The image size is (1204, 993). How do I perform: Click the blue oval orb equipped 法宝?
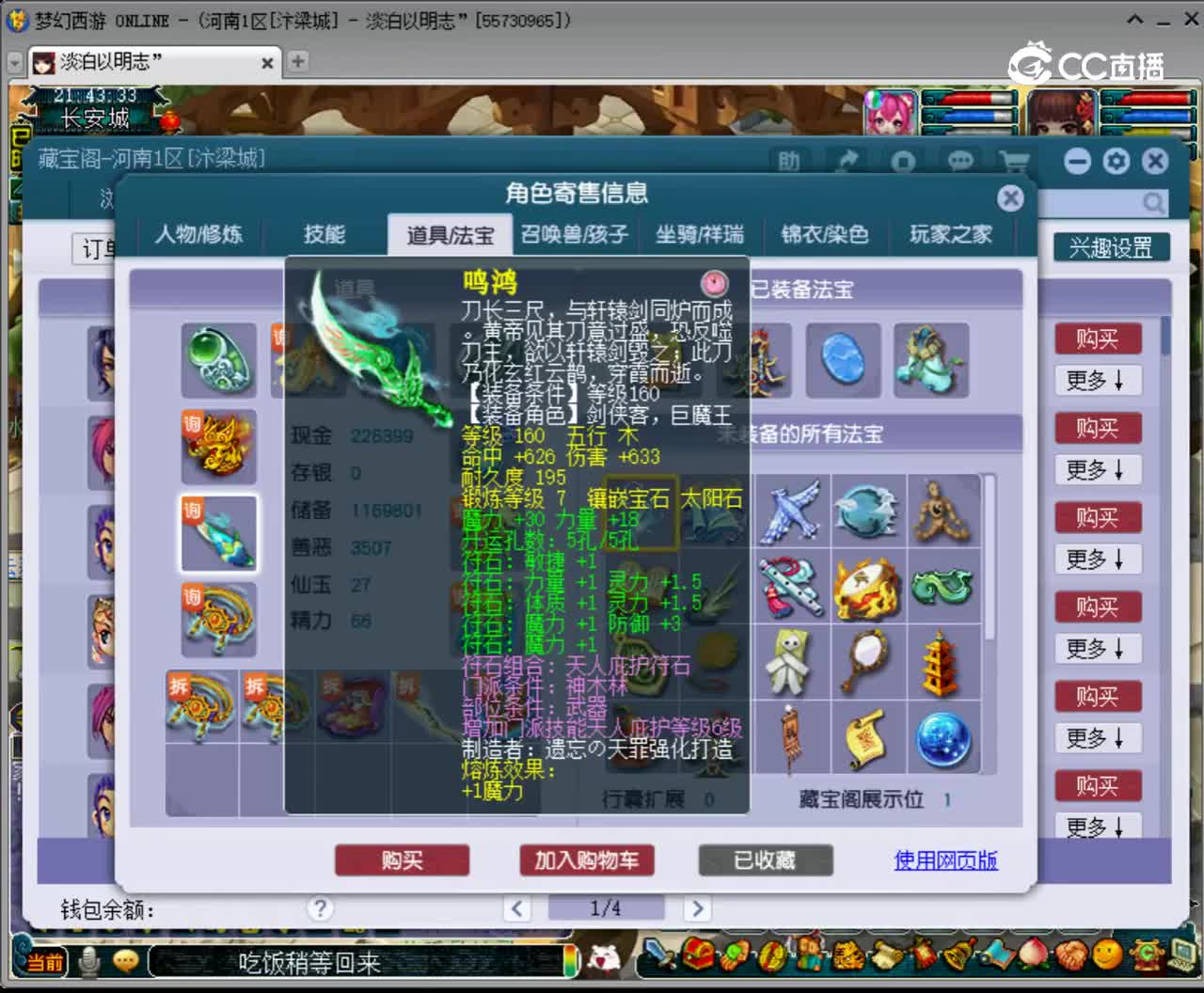point(844,360)
